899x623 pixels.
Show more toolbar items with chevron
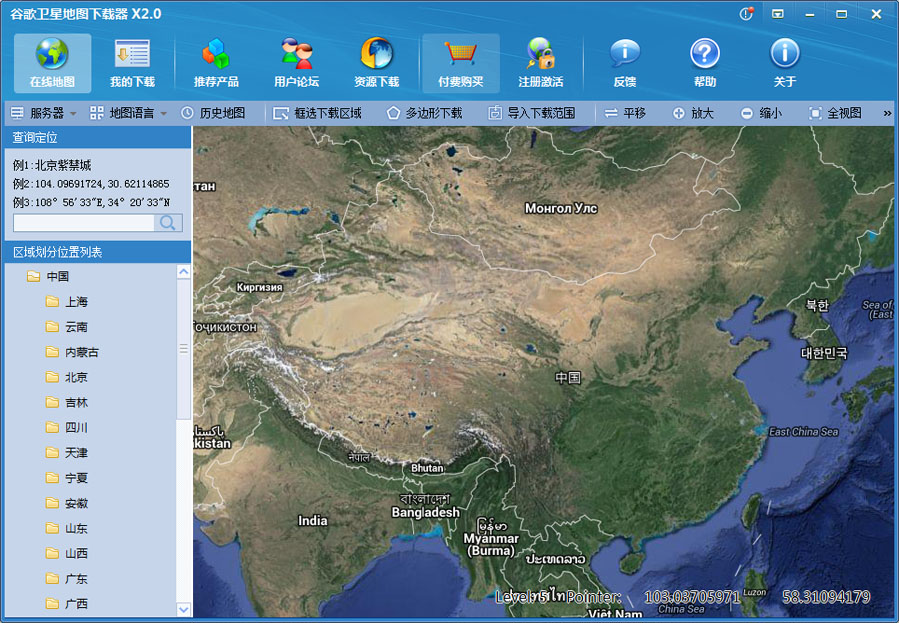tap(887, 114)
